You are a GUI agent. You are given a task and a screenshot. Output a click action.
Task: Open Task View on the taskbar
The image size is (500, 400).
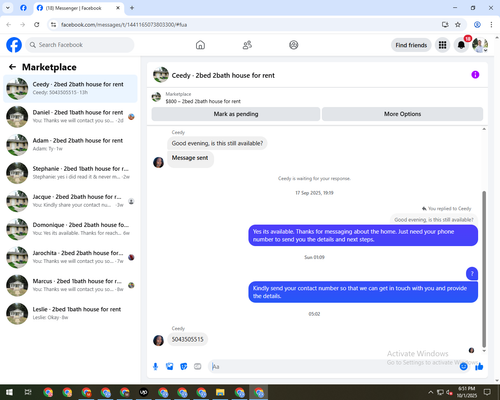pyautogui.click(x=28, y=392)
